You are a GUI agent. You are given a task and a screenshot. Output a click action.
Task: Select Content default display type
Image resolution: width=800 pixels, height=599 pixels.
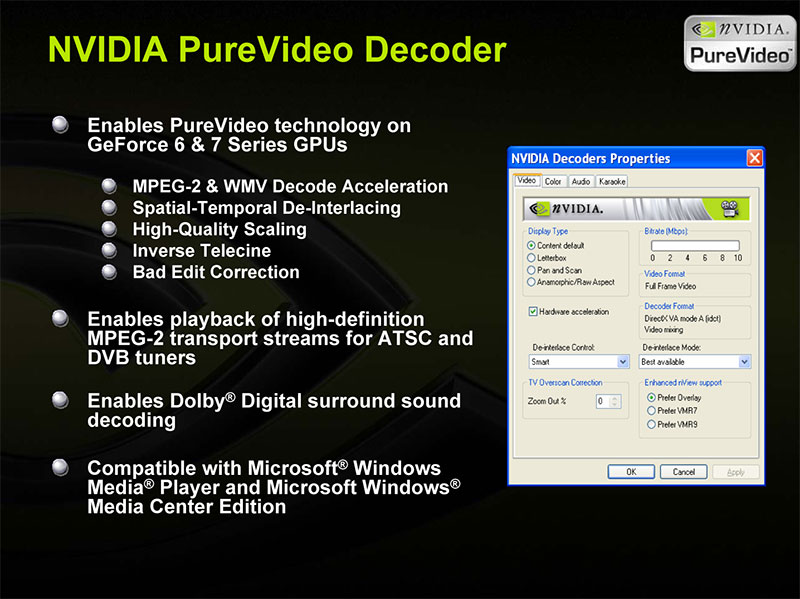(531, 245)
